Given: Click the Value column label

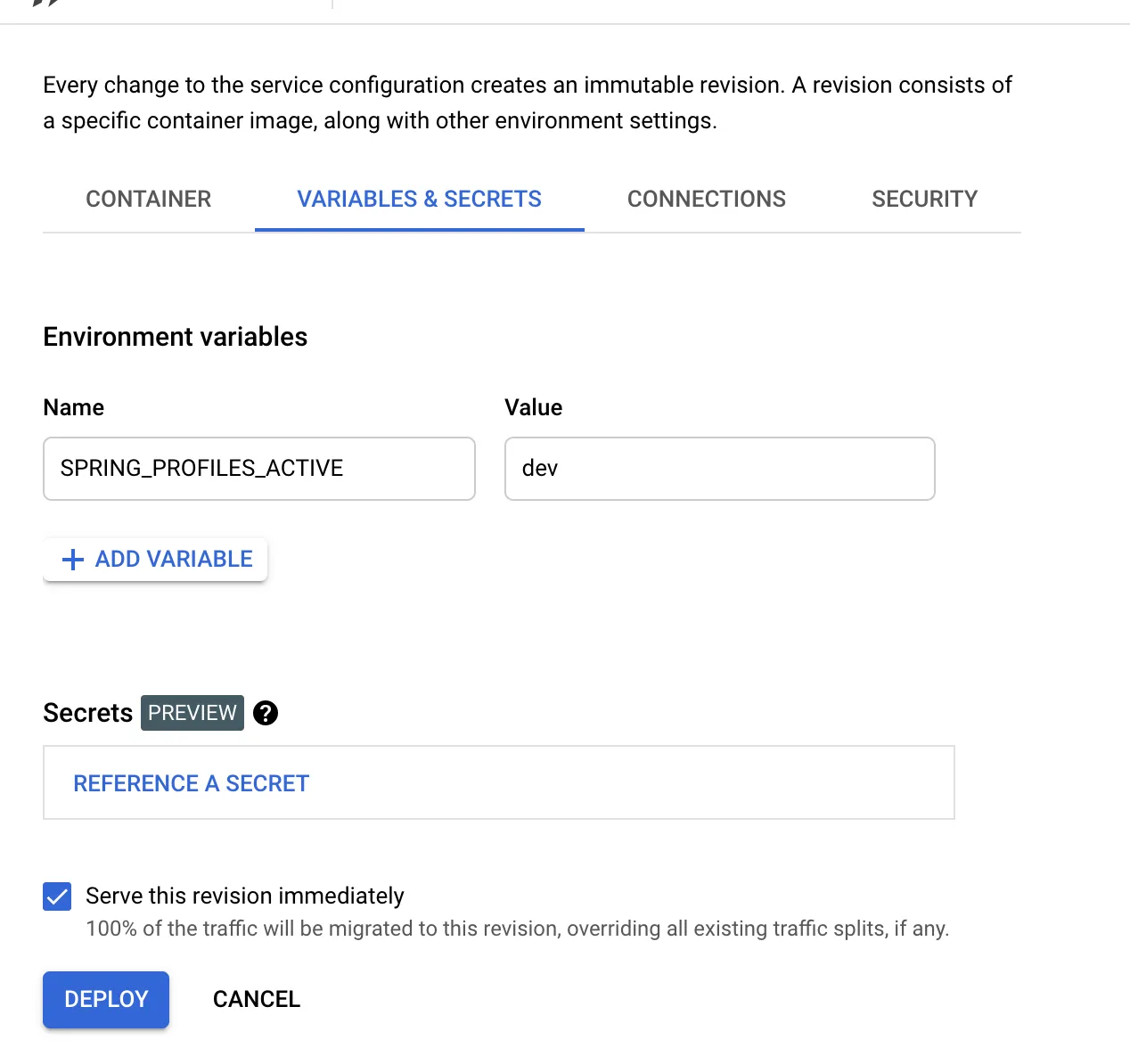Looking at the screenshot, I should [x=534, y=407].
